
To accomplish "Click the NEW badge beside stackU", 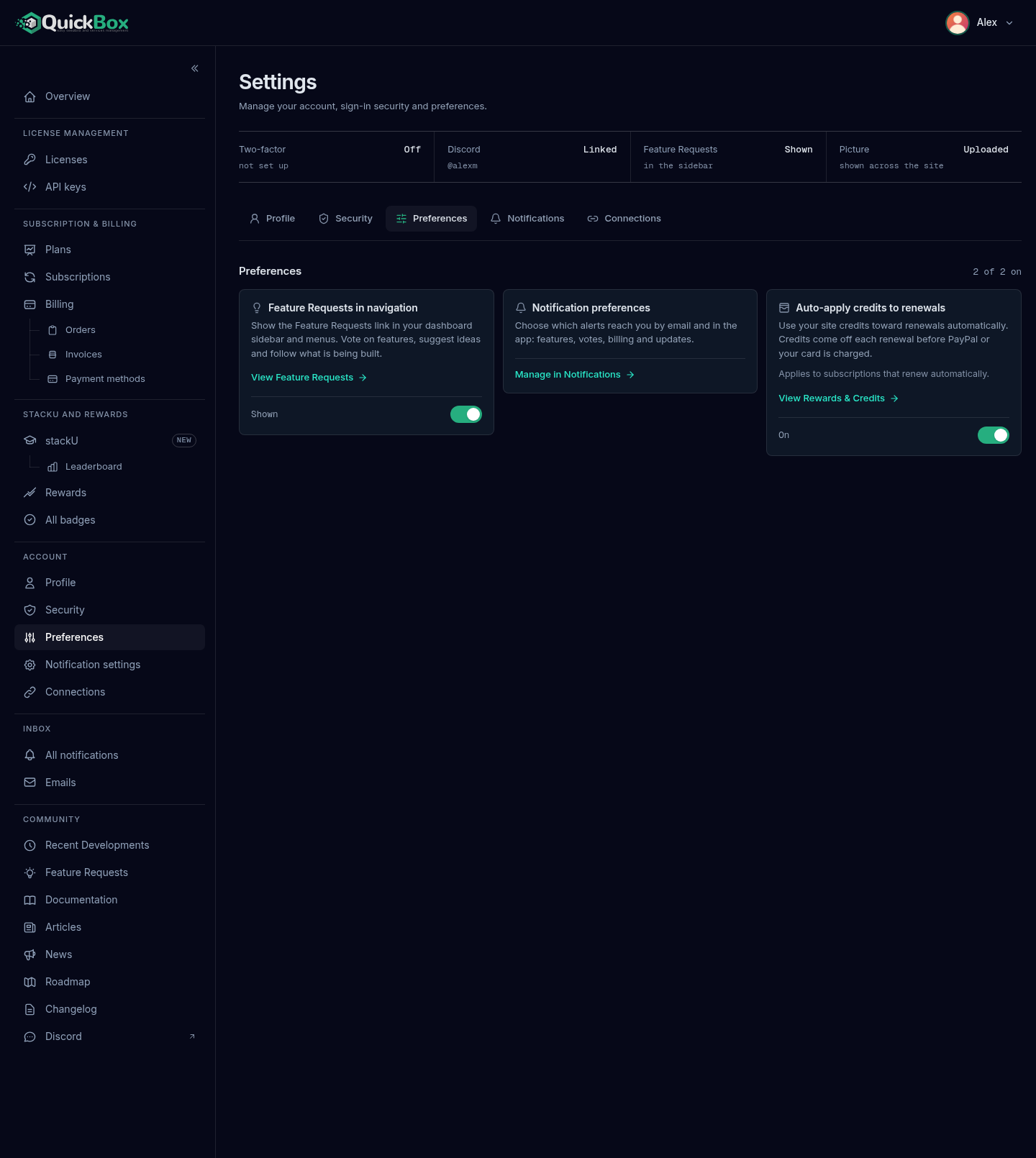I will [x=184, y=440].
